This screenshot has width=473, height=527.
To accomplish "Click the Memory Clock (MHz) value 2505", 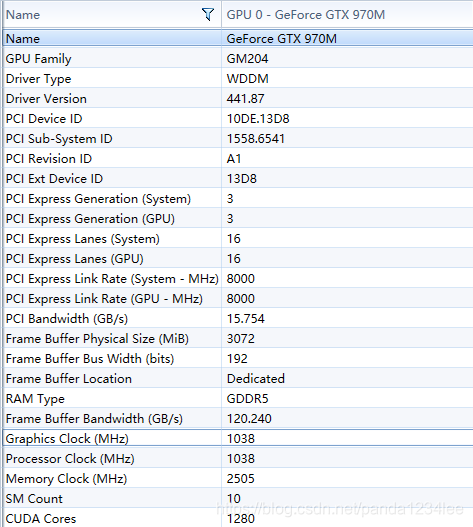I will click(241, 479).
